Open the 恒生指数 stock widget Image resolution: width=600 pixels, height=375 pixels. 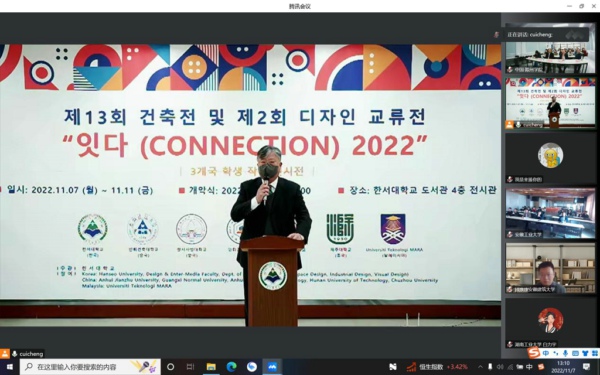437,367
